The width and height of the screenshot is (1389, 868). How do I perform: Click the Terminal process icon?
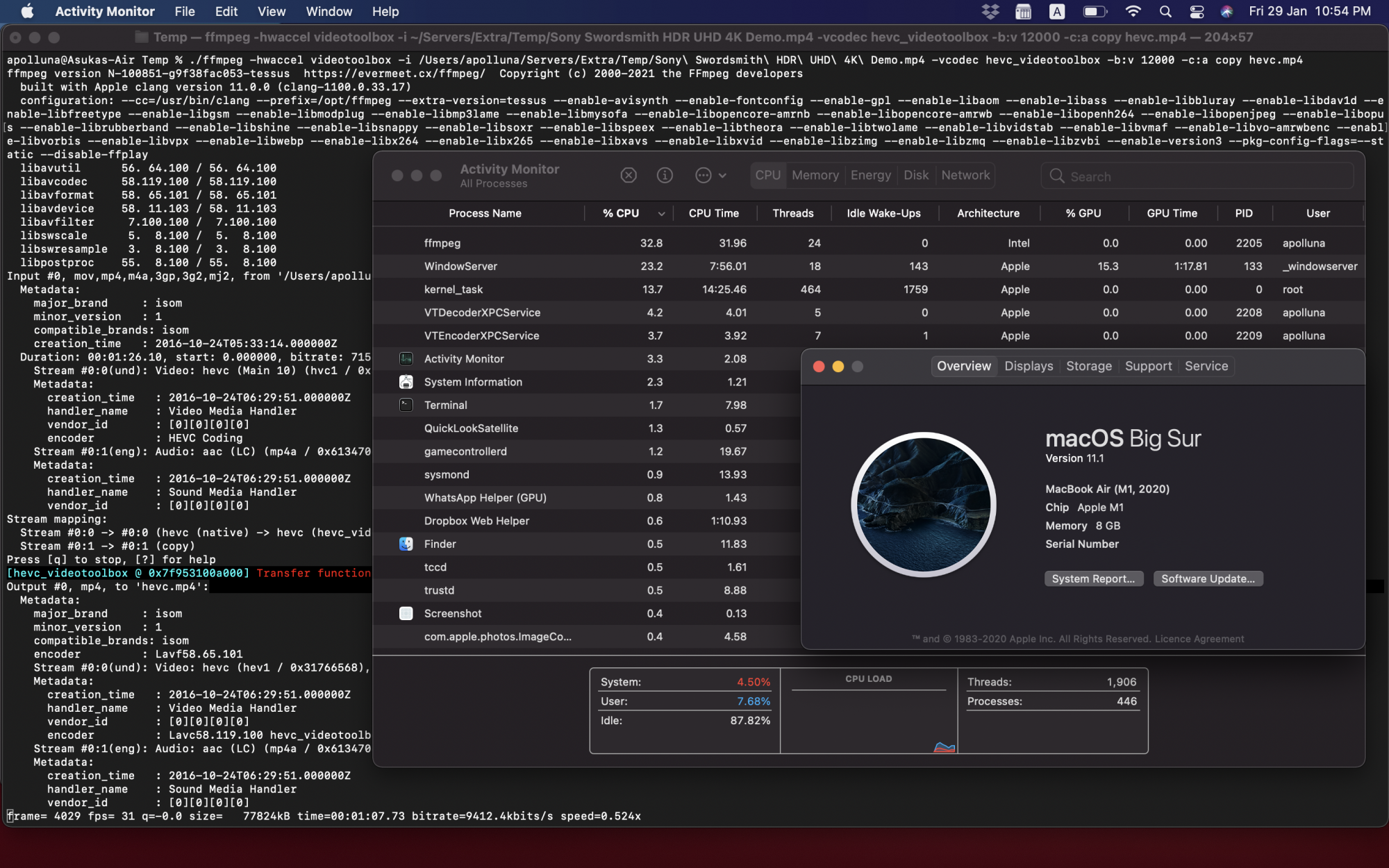coord(406,405)
